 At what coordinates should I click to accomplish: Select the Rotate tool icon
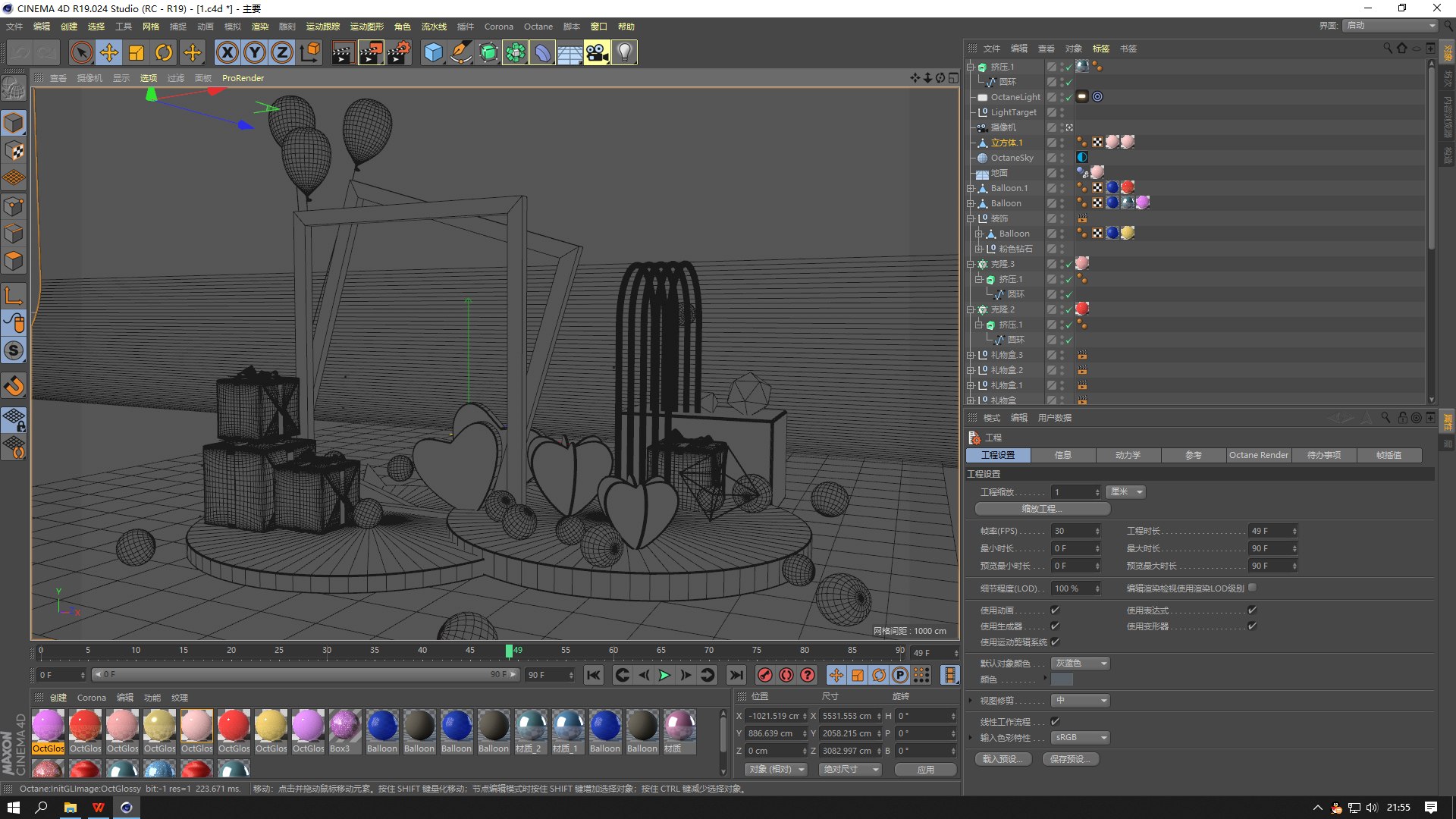(x=164, y=52)
